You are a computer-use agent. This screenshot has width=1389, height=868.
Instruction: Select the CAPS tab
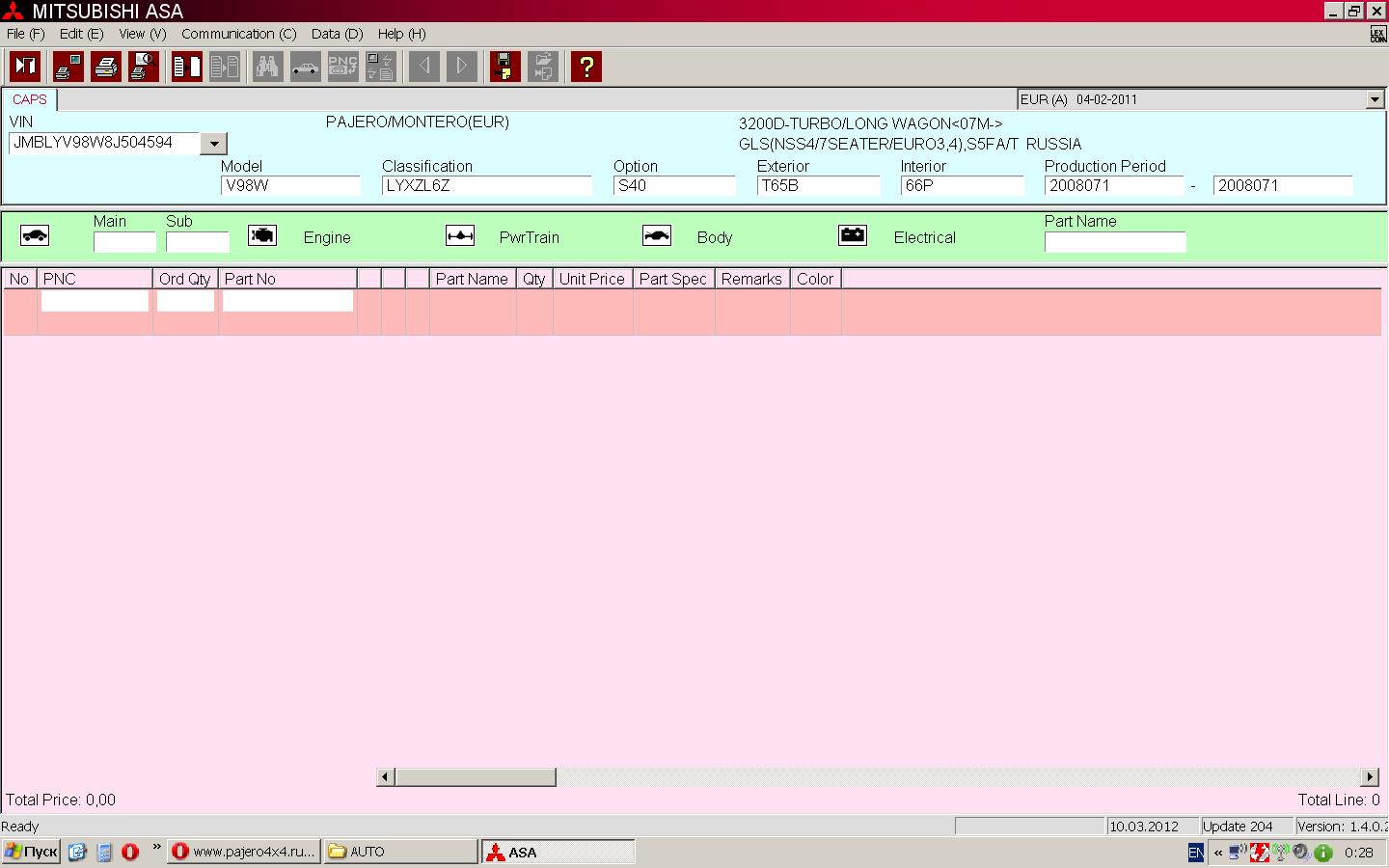(x=30, y=99)
